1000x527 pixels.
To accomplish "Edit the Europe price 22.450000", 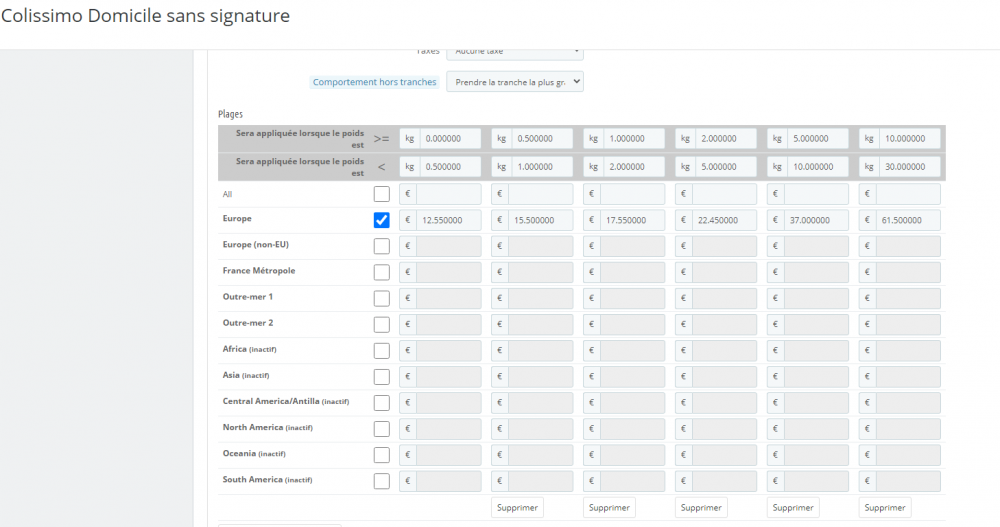I will pyautogui.click(x=724, y=220).
